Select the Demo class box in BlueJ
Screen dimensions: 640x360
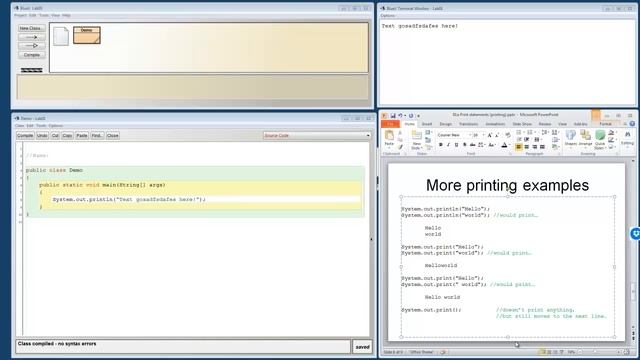[x=87, y=35]
